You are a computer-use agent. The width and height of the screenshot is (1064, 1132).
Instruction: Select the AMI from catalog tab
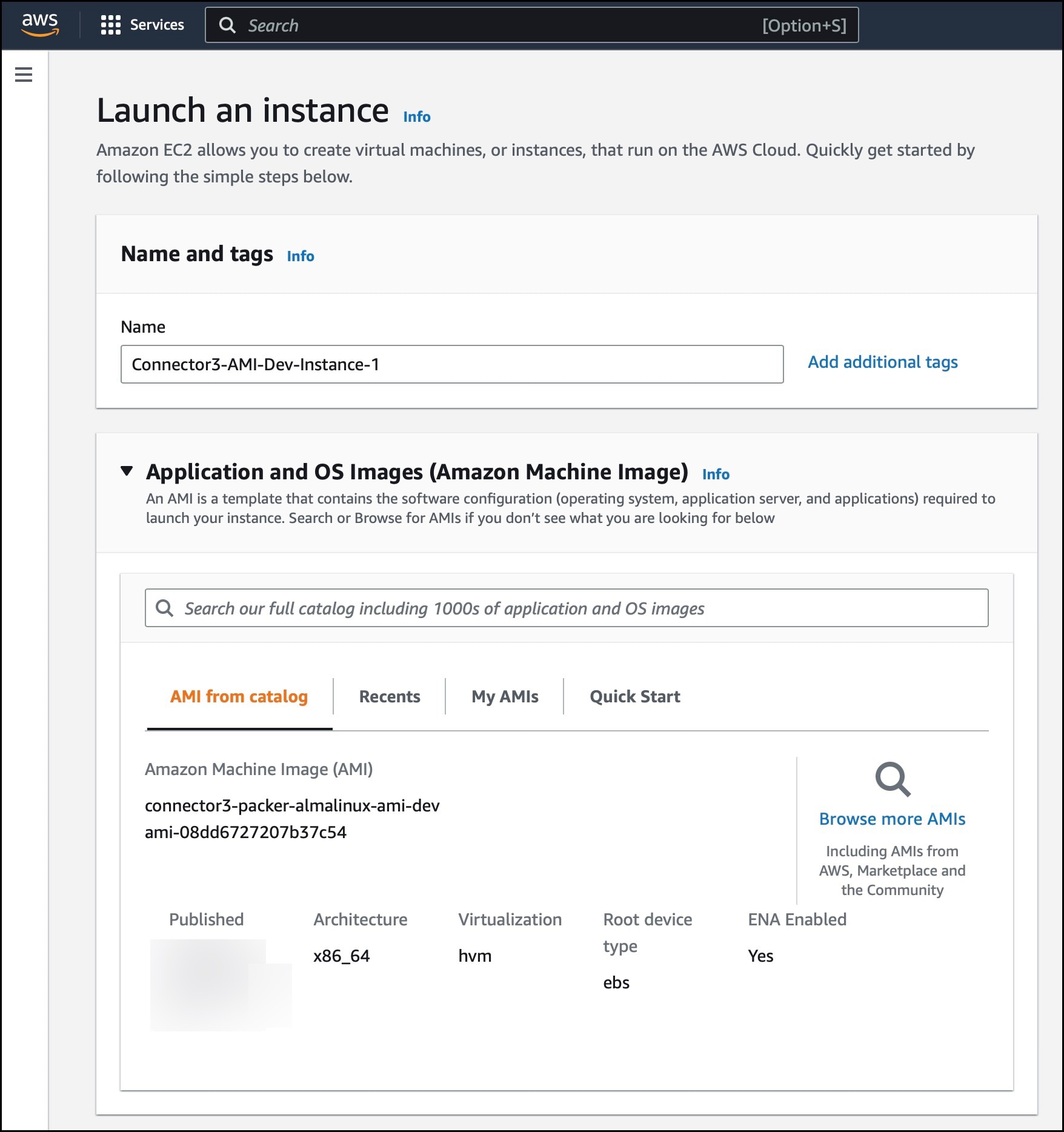tap(239, 697)
